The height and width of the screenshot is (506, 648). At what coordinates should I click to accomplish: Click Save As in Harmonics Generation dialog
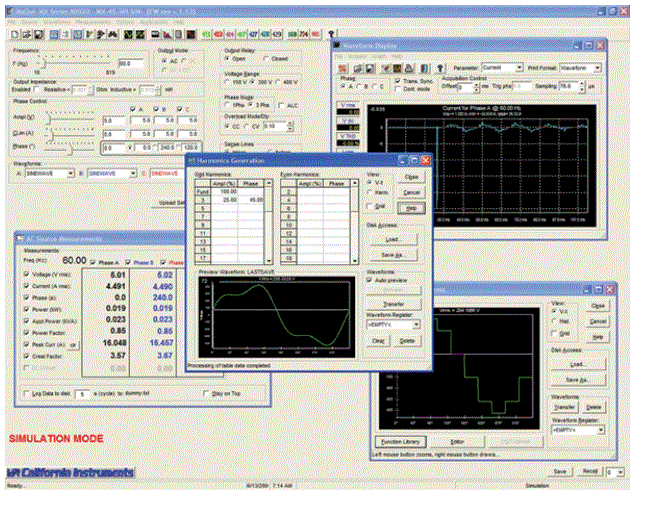(392, 255)
